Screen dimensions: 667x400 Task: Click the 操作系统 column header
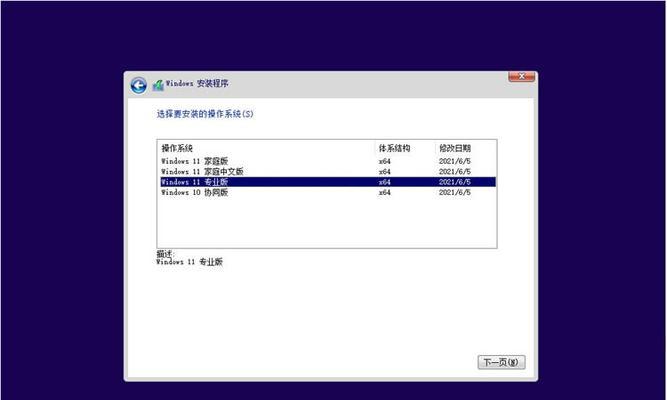[177, 148]
